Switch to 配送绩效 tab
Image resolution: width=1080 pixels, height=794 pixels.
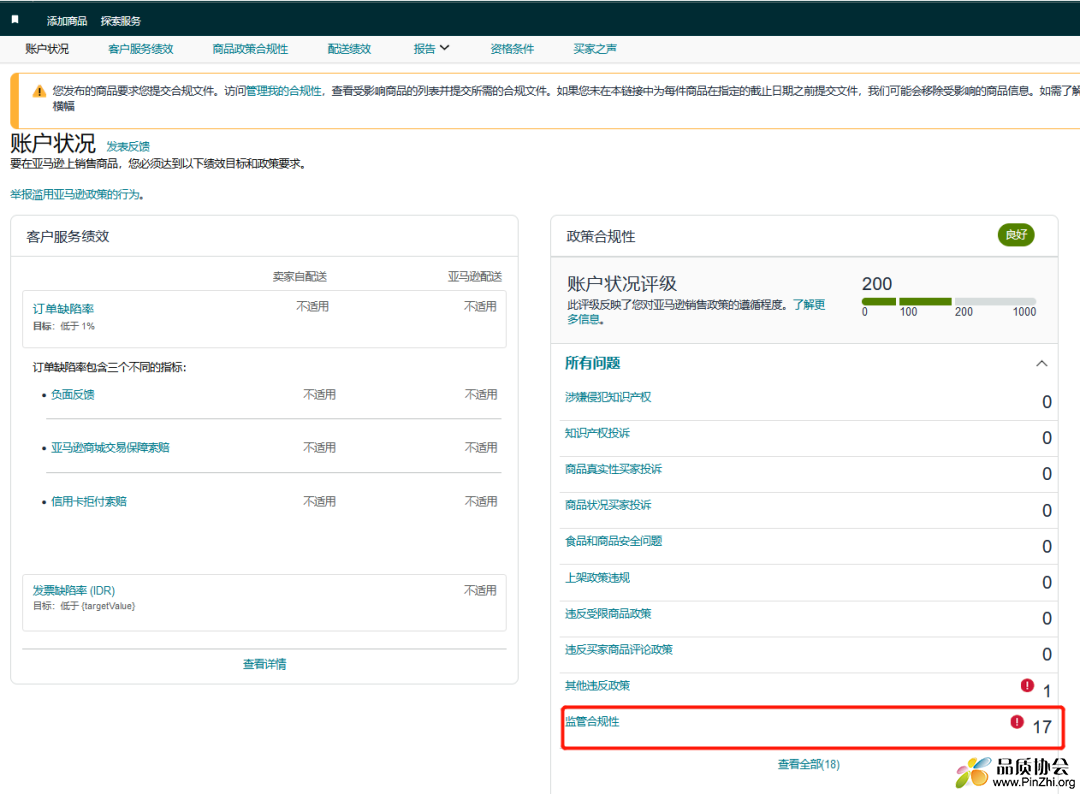click(349, 49)
